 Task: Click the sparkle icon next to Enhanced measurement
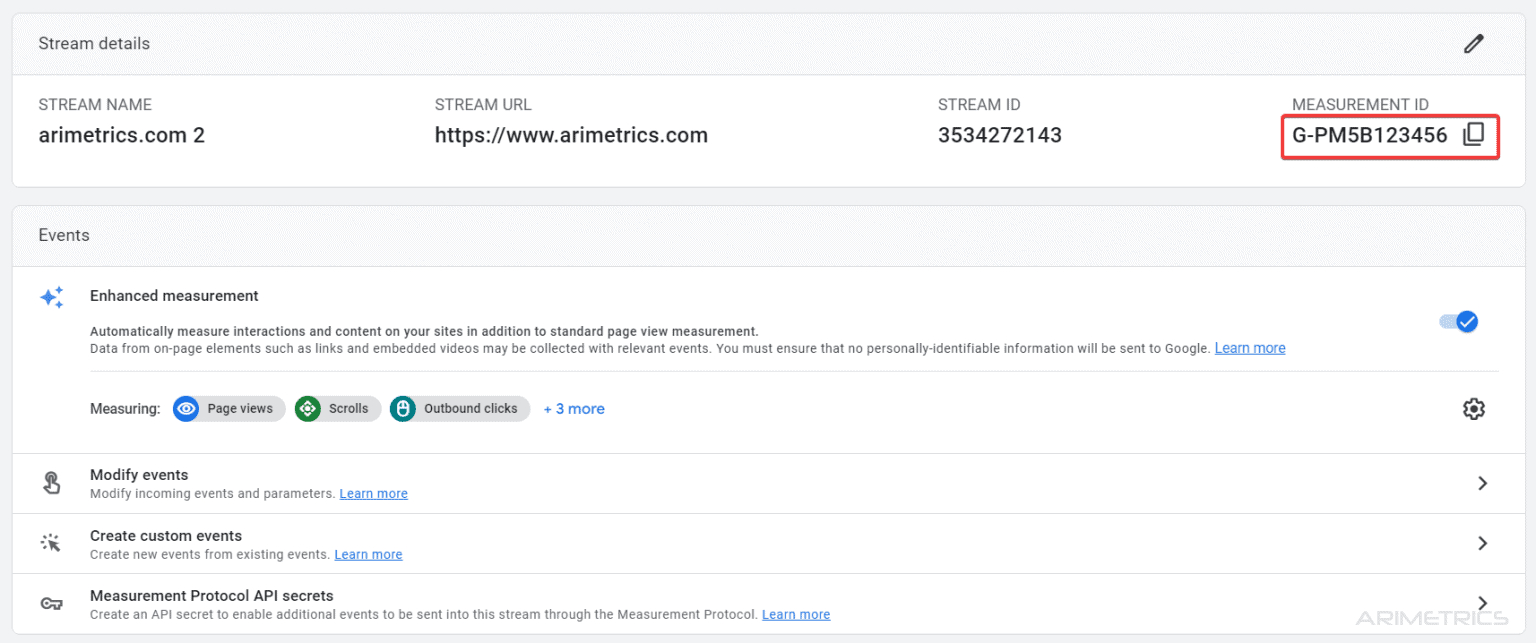[51, 297]
